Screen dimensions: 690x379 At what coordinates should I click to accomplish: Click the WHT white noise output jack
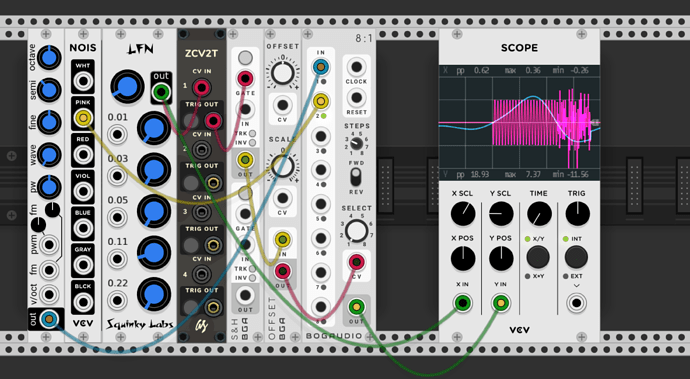click(x=82, y=81)
